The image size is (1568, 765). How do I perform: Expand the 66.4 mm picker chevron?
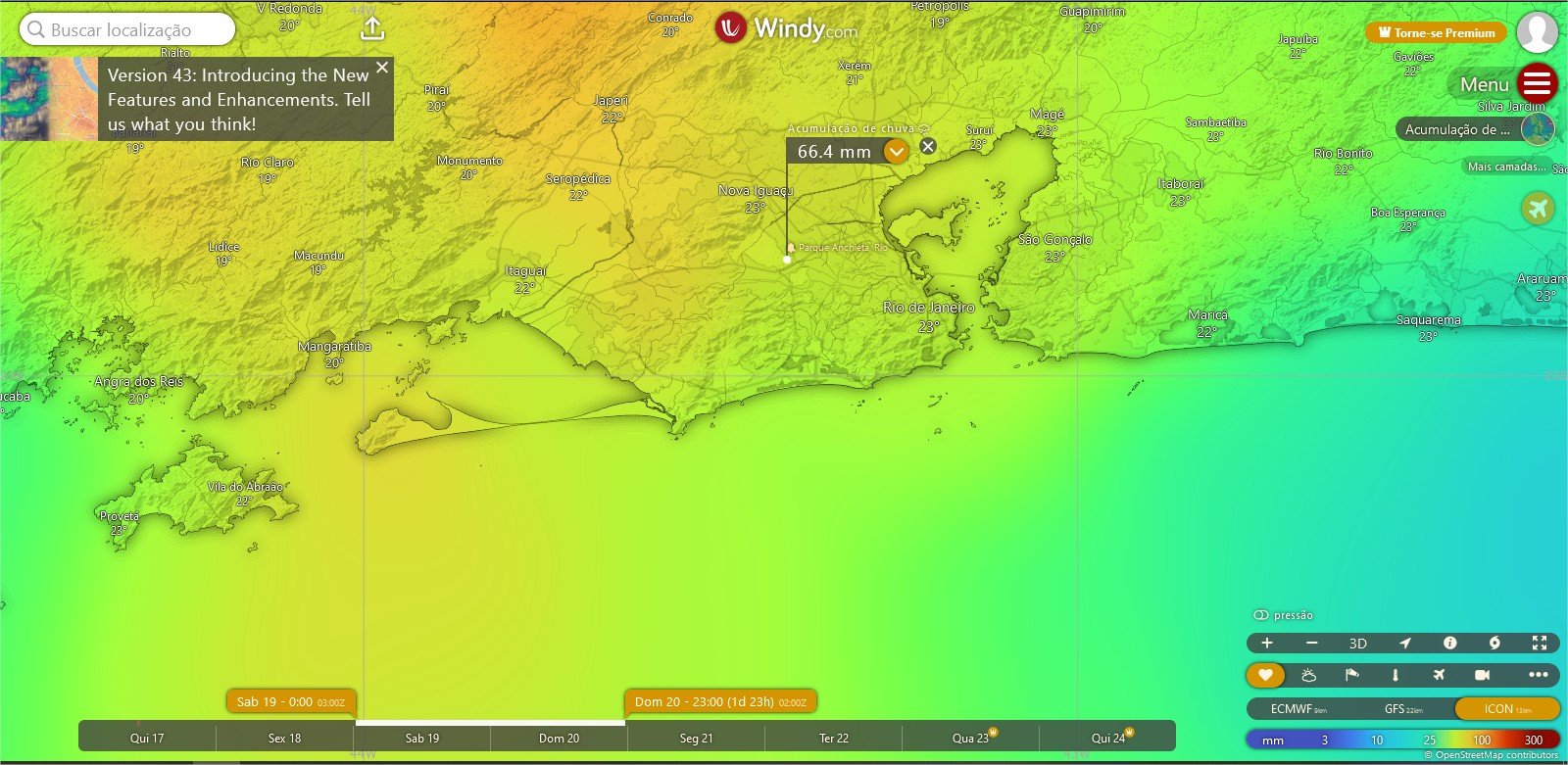click(x=896, y=152)
